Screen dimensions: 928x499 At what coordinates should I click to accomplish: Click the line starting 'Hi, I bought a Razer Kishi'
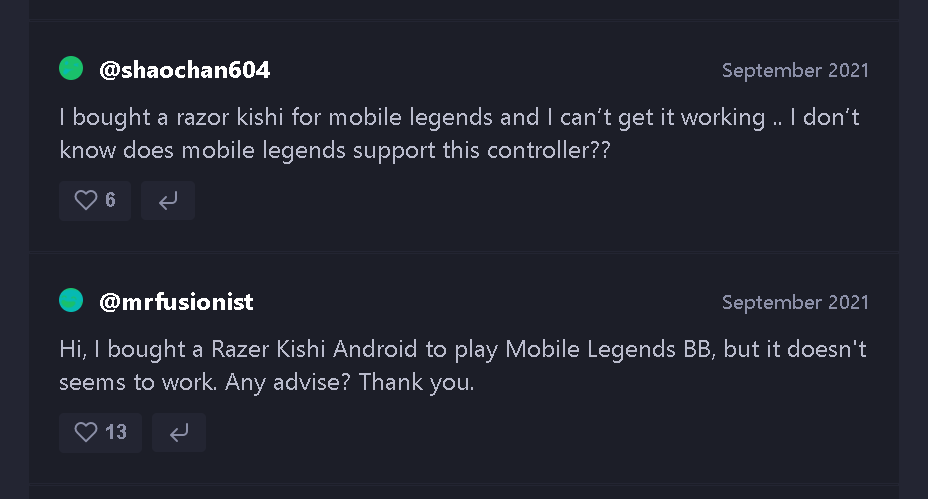tap(463, 349)
